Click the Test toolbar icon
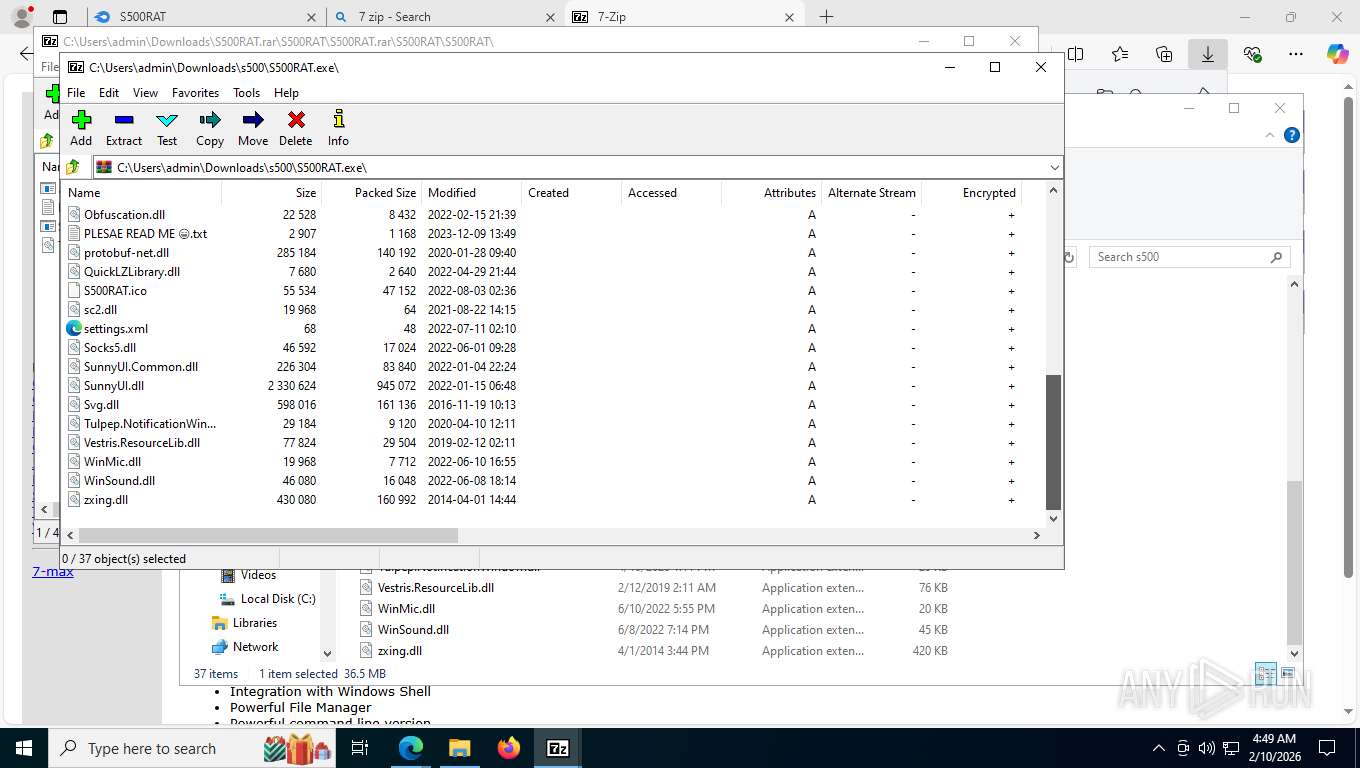 [167, 121]
